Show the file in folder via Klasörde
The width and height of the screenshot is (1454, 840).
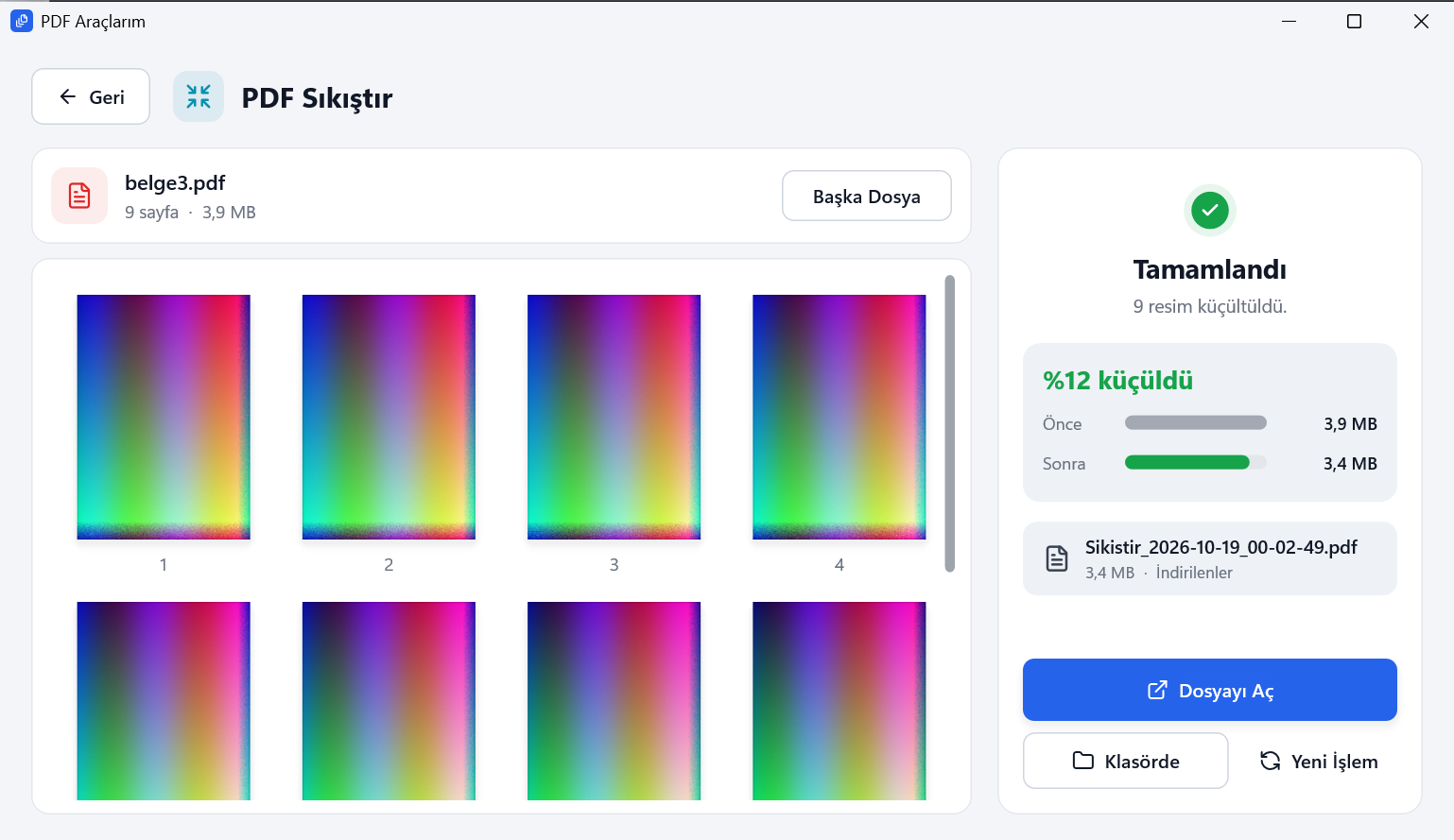(x=1126, y=761)
